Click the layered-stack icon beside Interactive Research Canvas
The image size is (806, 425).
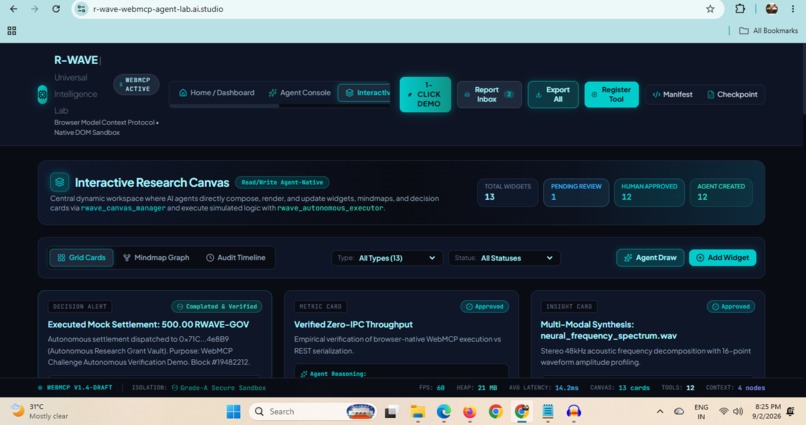60,182
